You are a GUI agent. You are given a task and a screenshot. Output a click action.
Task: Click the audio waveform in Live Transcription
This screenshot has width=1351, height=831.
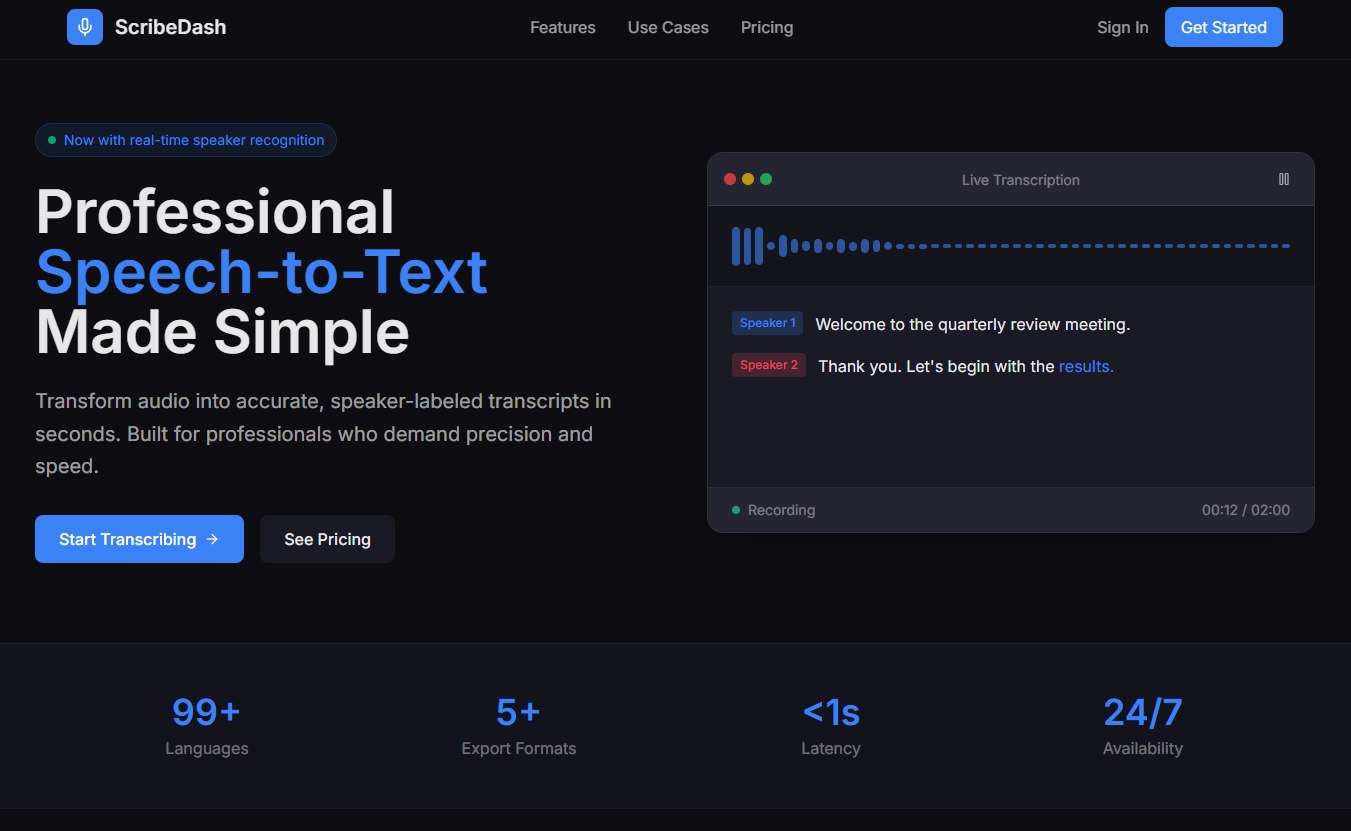coord(1011,246)
